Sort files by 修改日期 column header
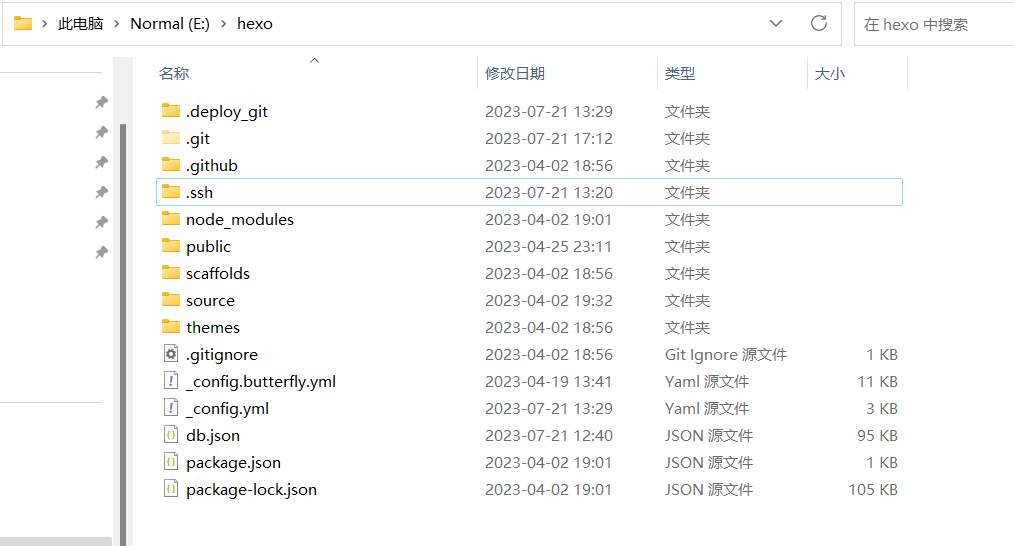 515,73
